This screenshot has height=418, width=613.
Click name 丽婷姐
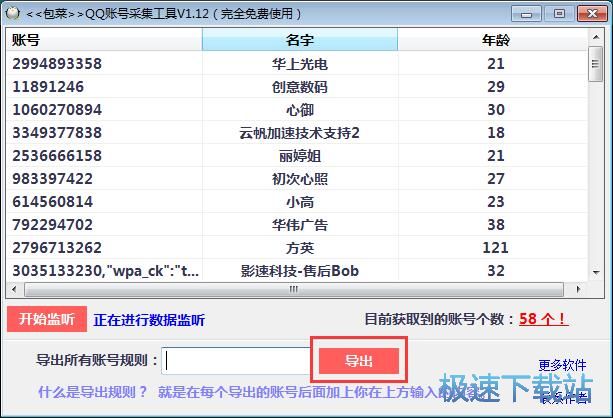300,156
